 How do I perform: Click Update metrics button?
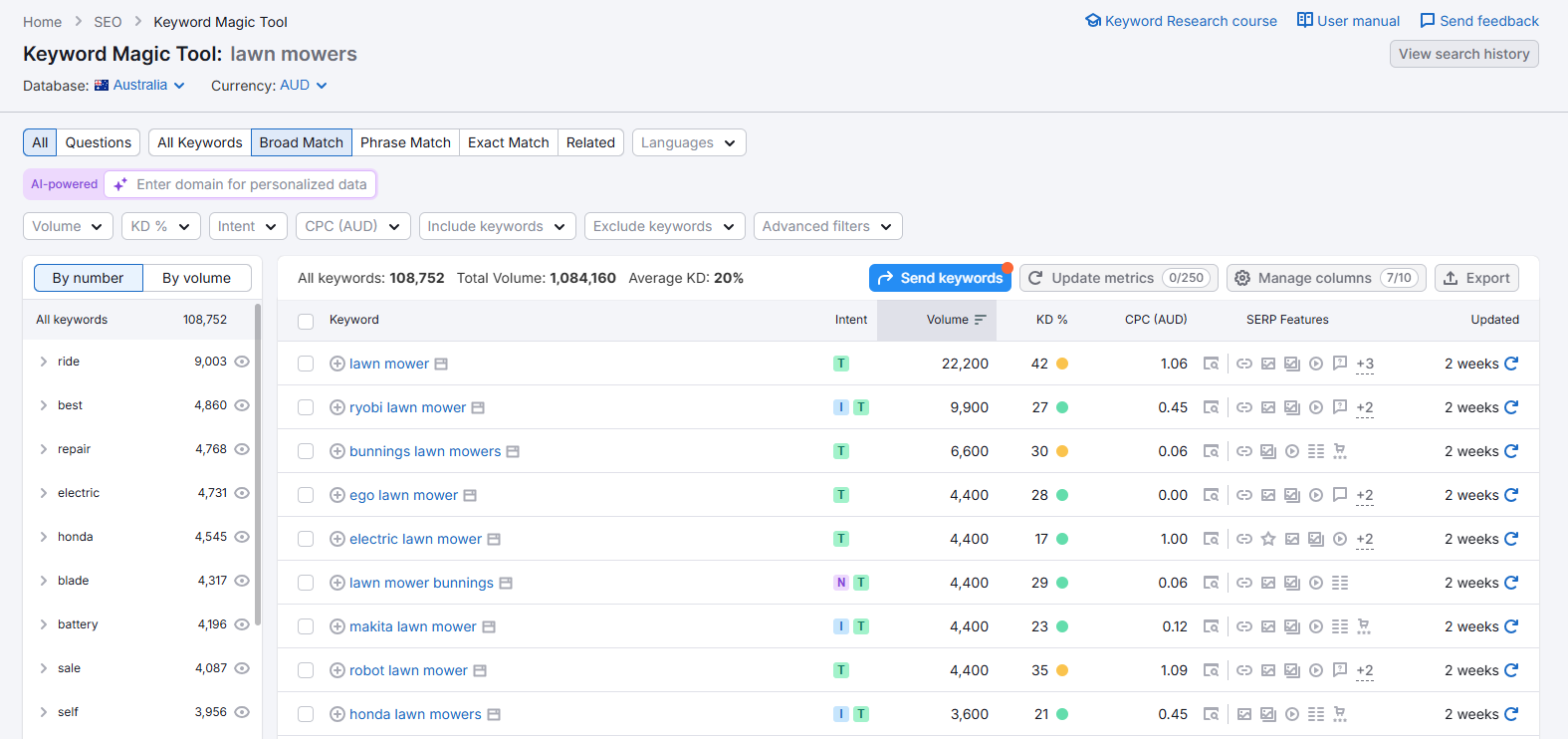[1119, 278]
